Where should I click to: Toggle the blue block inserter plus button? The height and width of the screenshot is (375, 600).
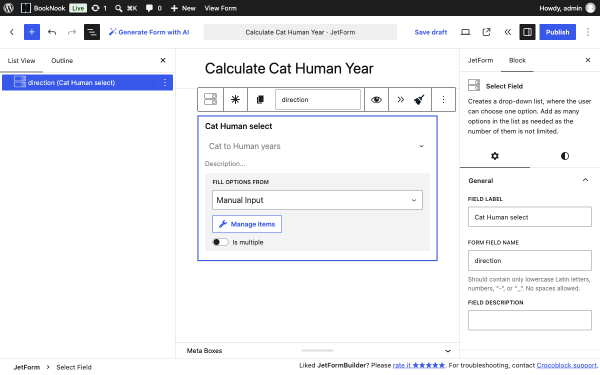(32, 32)
